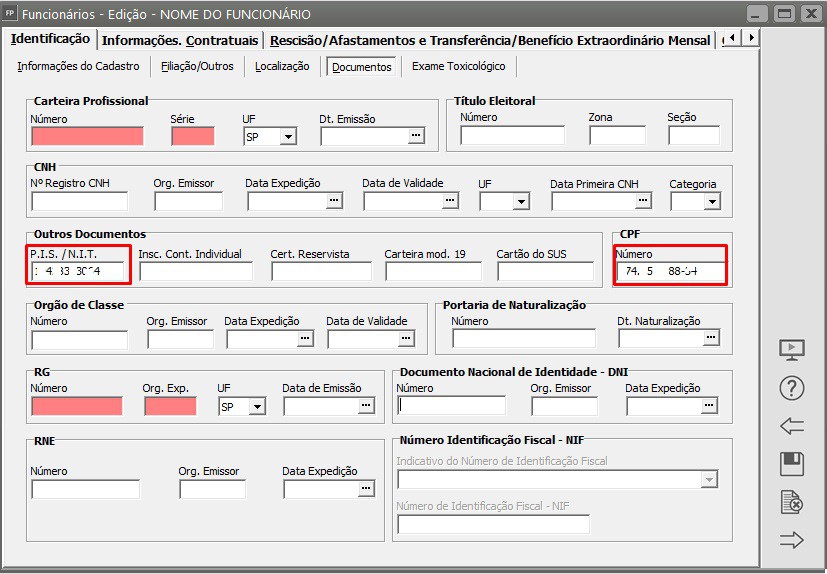Open Exame Toxicológico subtab
Image resolution: width=827 pixels, height=574 pixels.
(x=458, y=66)
